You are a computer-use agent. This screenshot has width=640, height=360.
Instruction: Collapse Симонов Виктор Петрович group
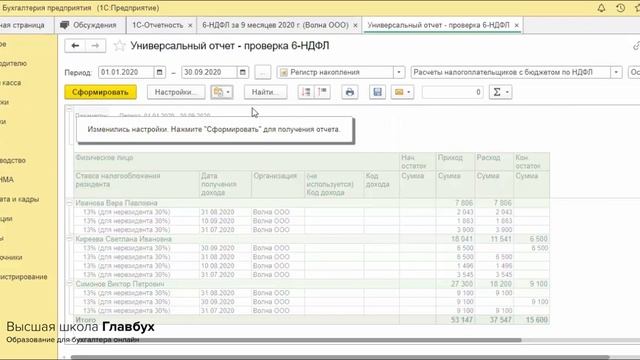click(69, 284)
